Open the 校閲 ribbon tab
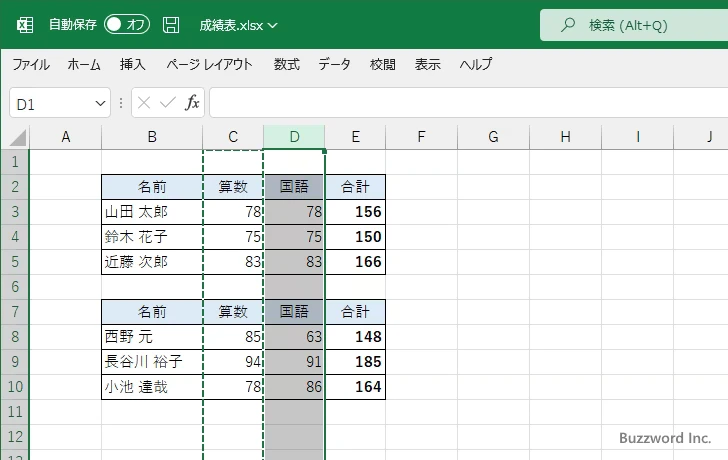Image resolution: width=728 pixels, height=460 pixels. pos(383,64)
